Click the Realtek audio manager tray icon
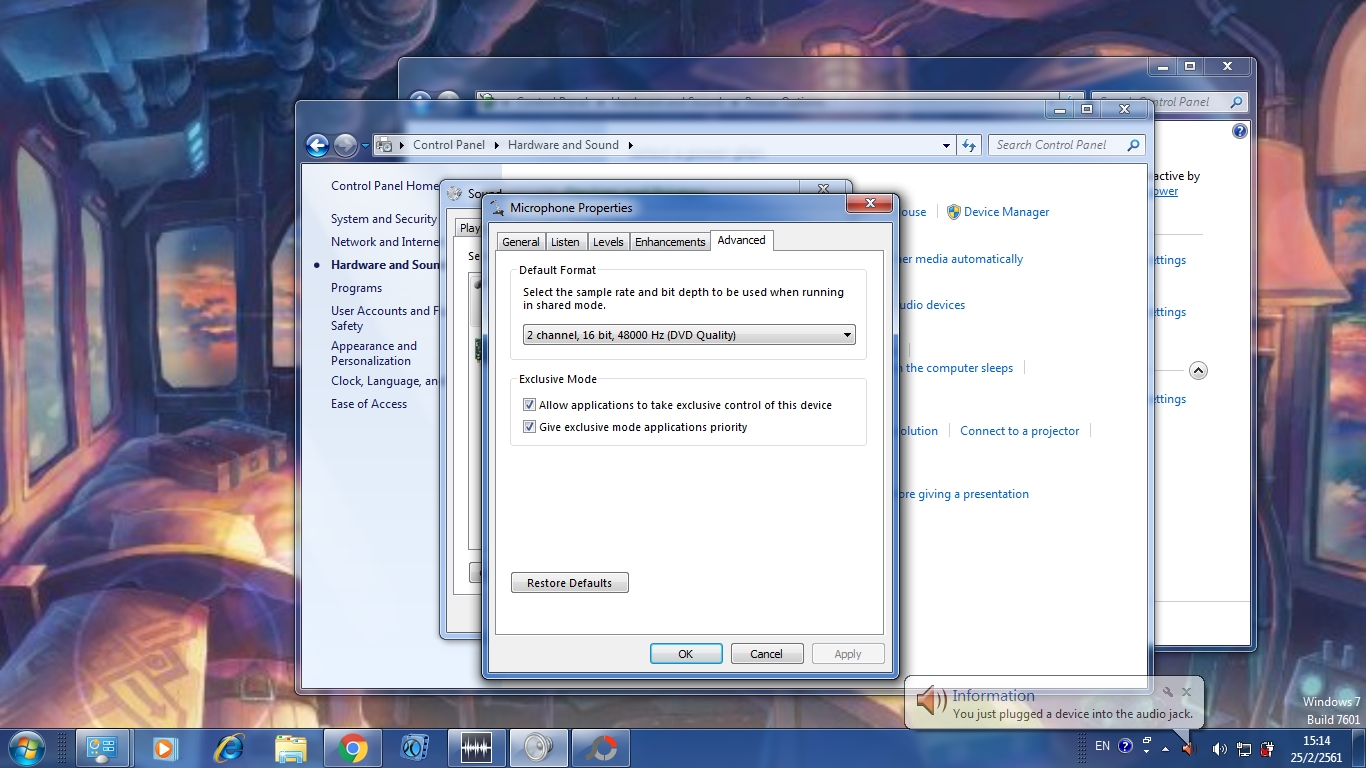The width and height of the screenshot is (1366, 768). click(1188, 747)
